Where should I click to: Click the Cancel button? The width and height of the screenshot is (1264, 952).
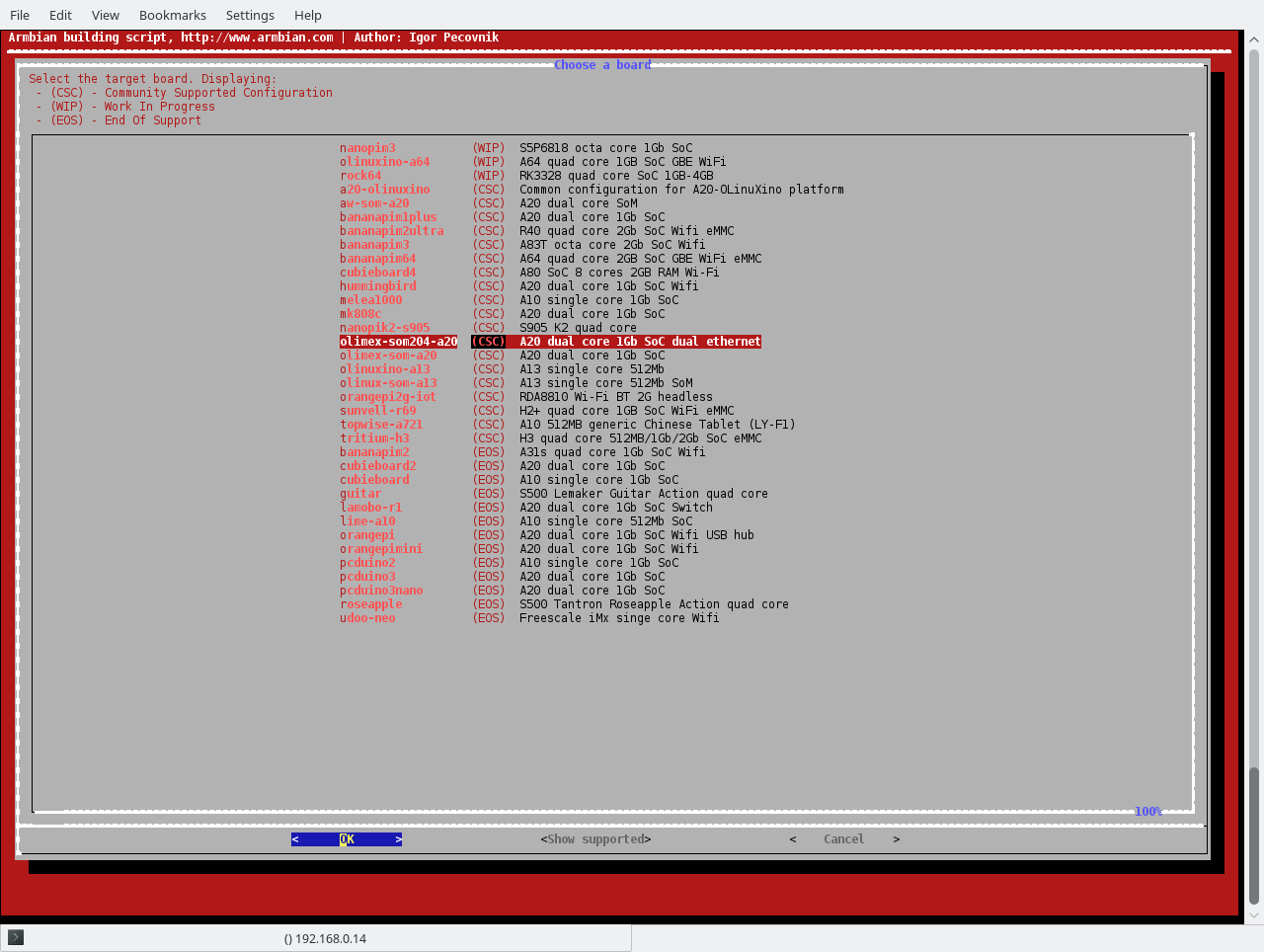(844, 839)
